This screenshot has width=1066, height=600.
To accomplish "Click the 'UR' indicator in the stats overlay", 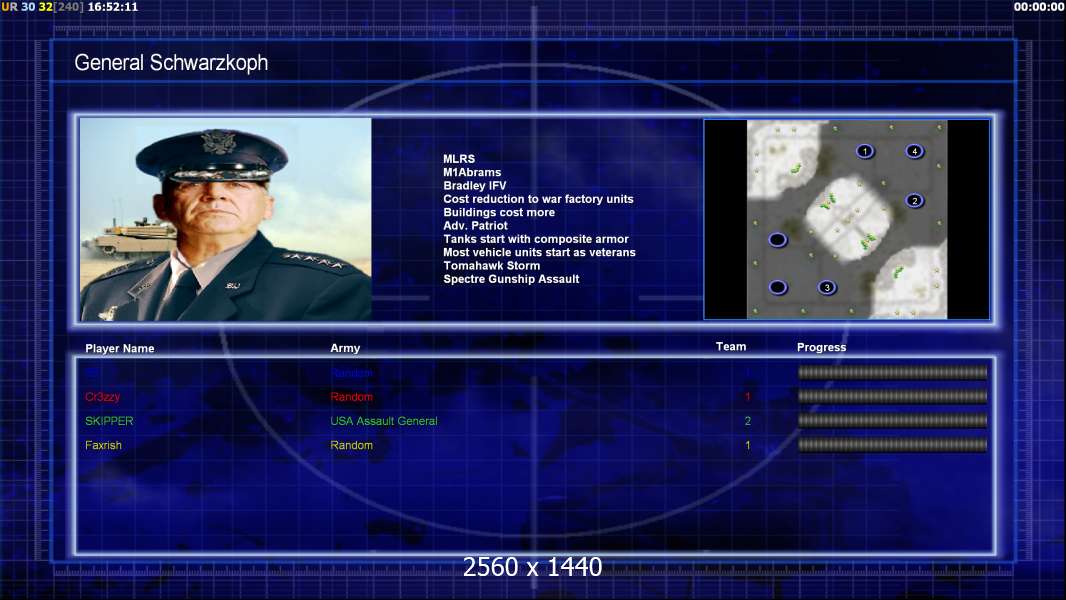I will pos(10,7).
